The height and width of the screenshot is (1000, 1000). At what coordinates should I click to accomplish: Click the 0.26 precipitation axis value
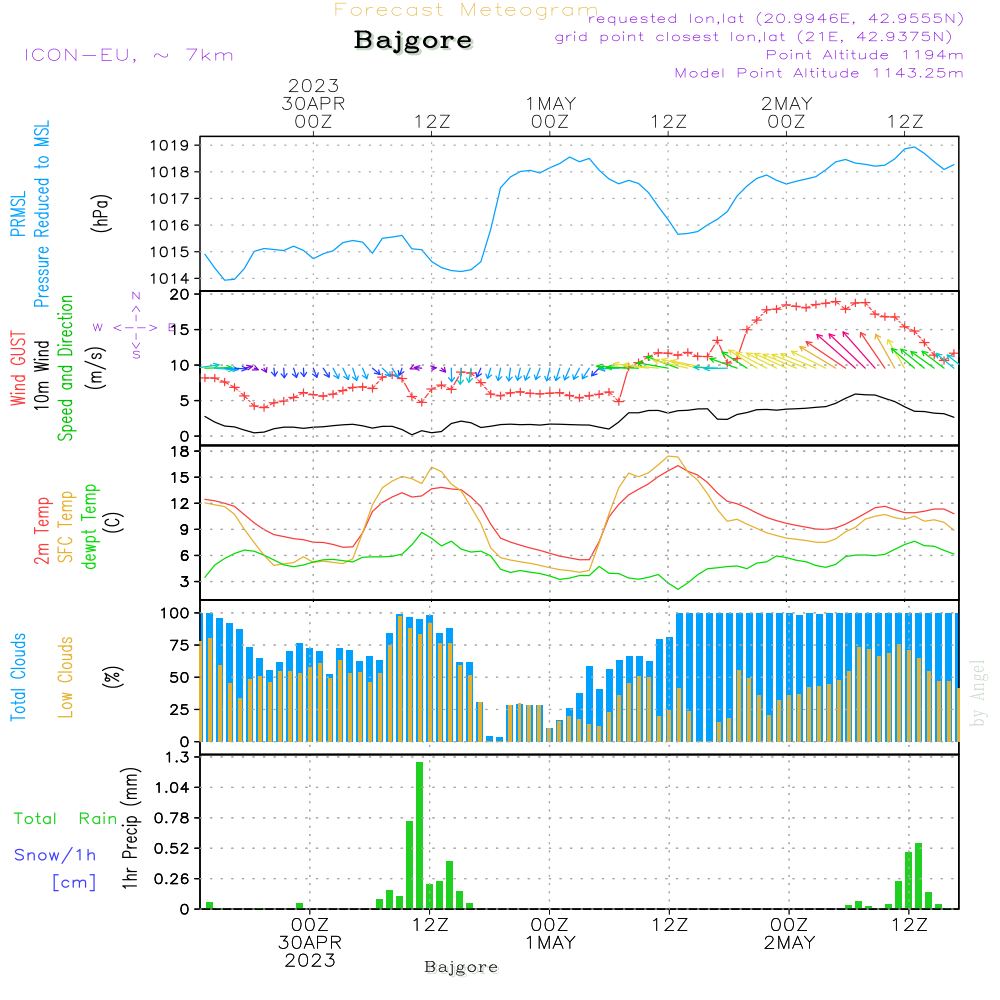coord(172,879)
